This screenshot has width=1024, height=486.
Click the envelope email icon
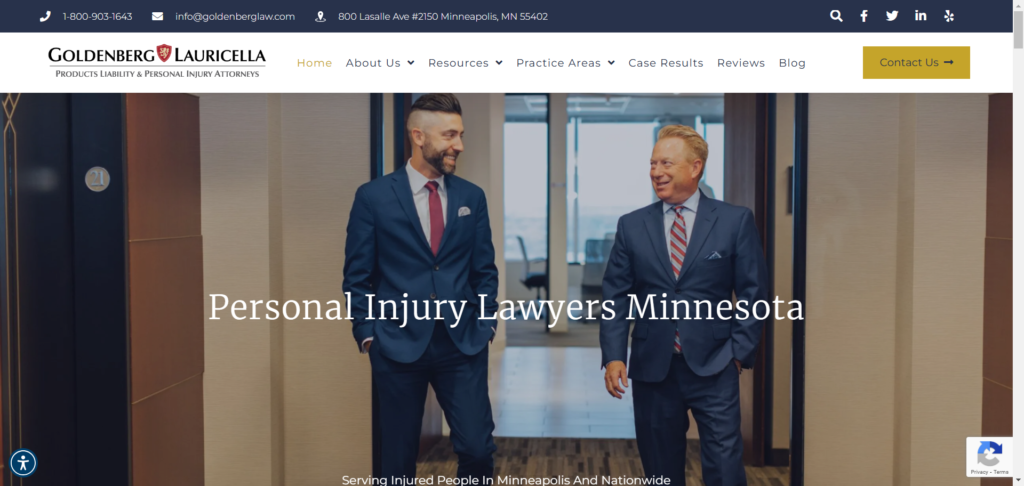[157, 16]
